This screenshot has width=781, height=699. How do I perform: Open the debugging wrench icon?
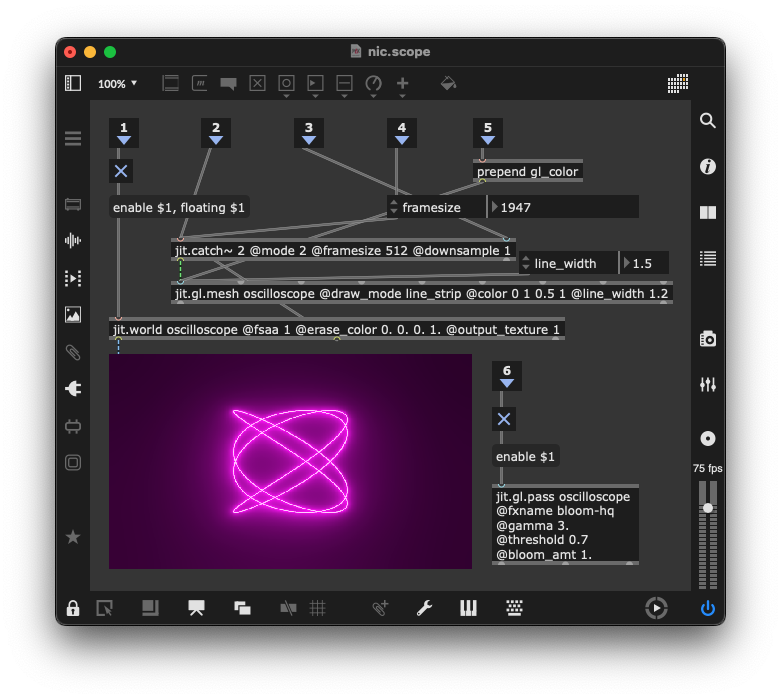point(424,608)
